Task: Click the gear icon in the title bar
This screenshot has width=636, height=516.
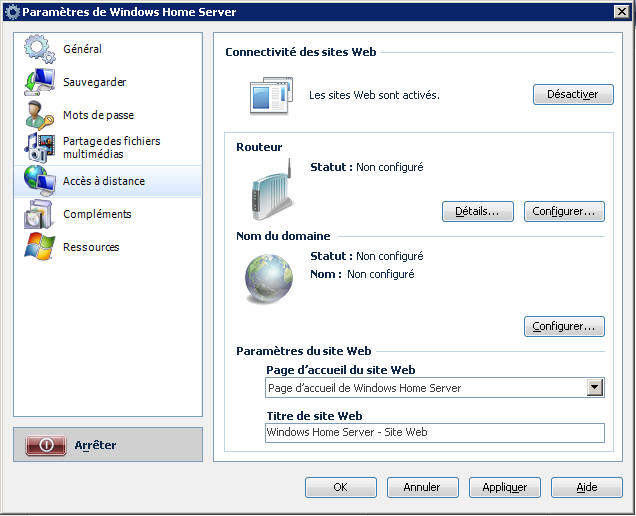Action: (x=13, y=12)
